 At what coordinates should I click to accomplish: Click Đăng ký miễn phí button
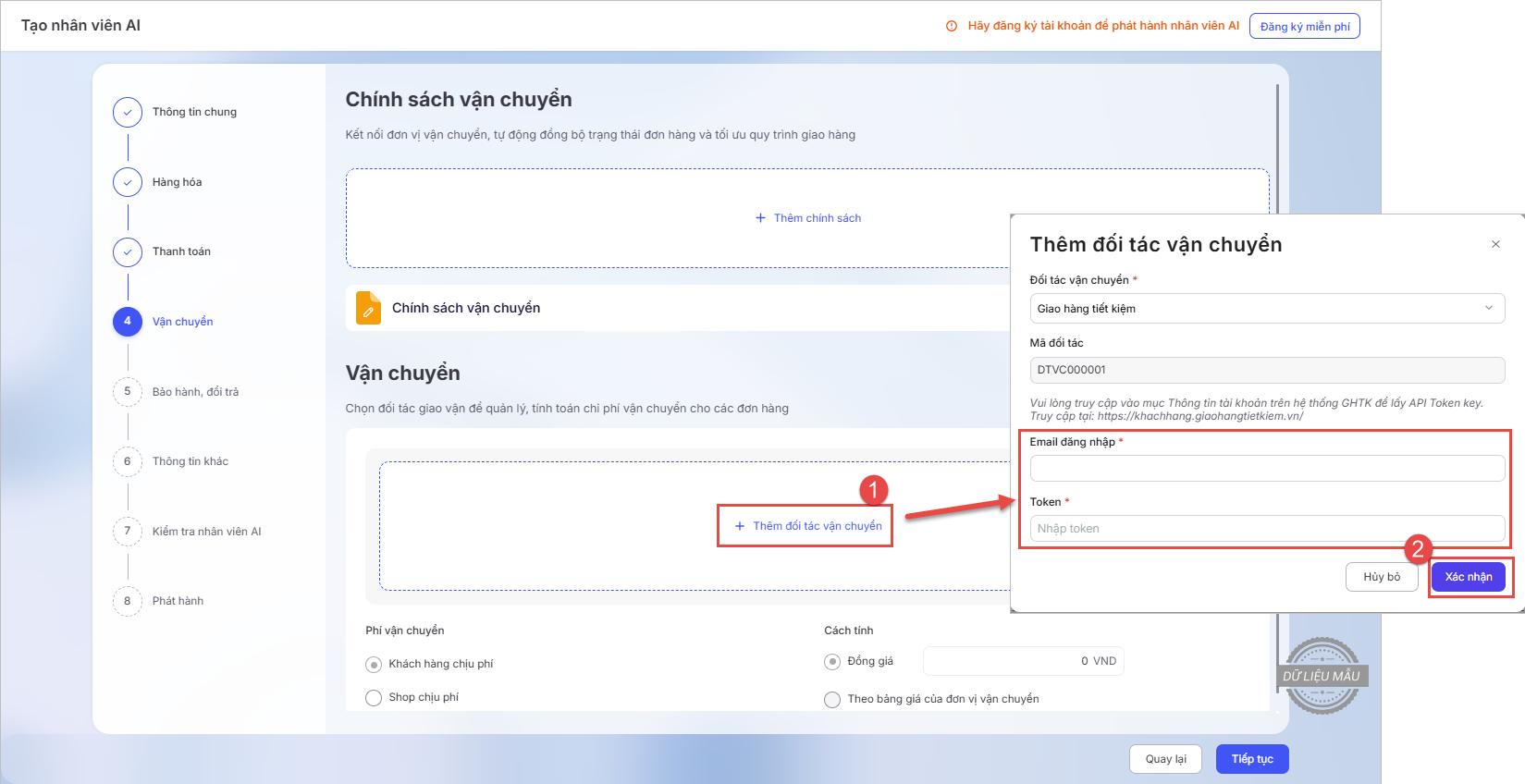1304,26
